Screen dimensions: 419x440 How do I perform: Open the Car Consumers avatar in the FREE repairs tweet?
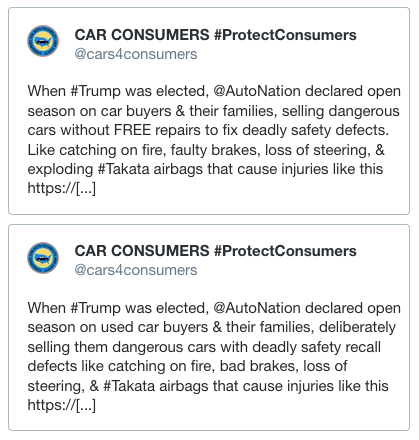(x=43, y=41)
